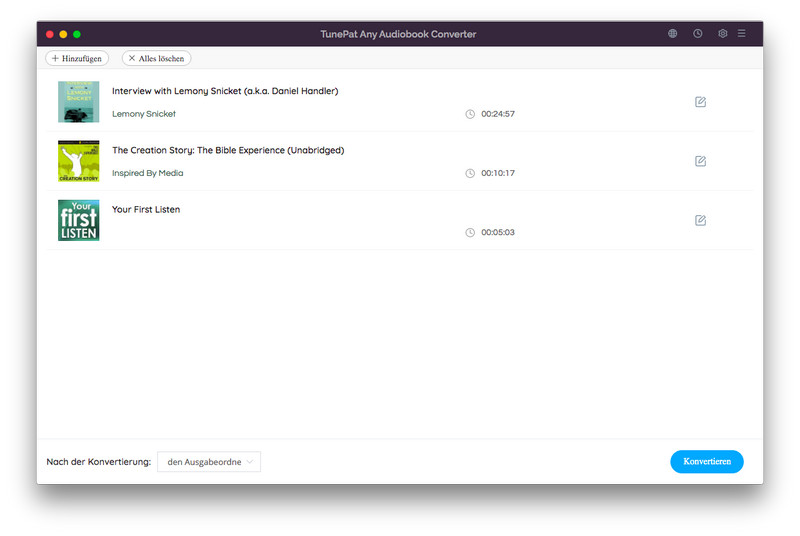The height and width of the screenshot is (536, 800).
Task: Click author Lemony Snicket text
Action: coord(144,114)
